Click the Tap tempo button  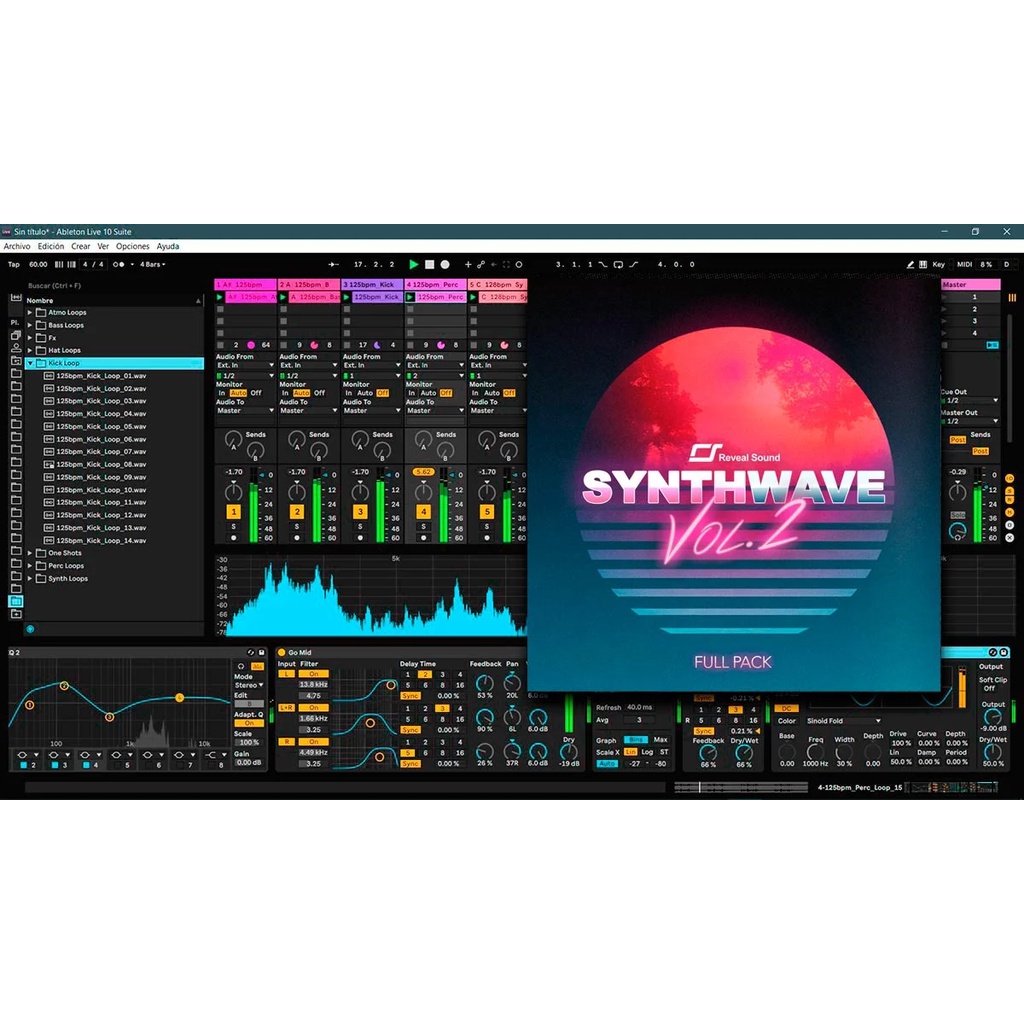tap(14, 264)
